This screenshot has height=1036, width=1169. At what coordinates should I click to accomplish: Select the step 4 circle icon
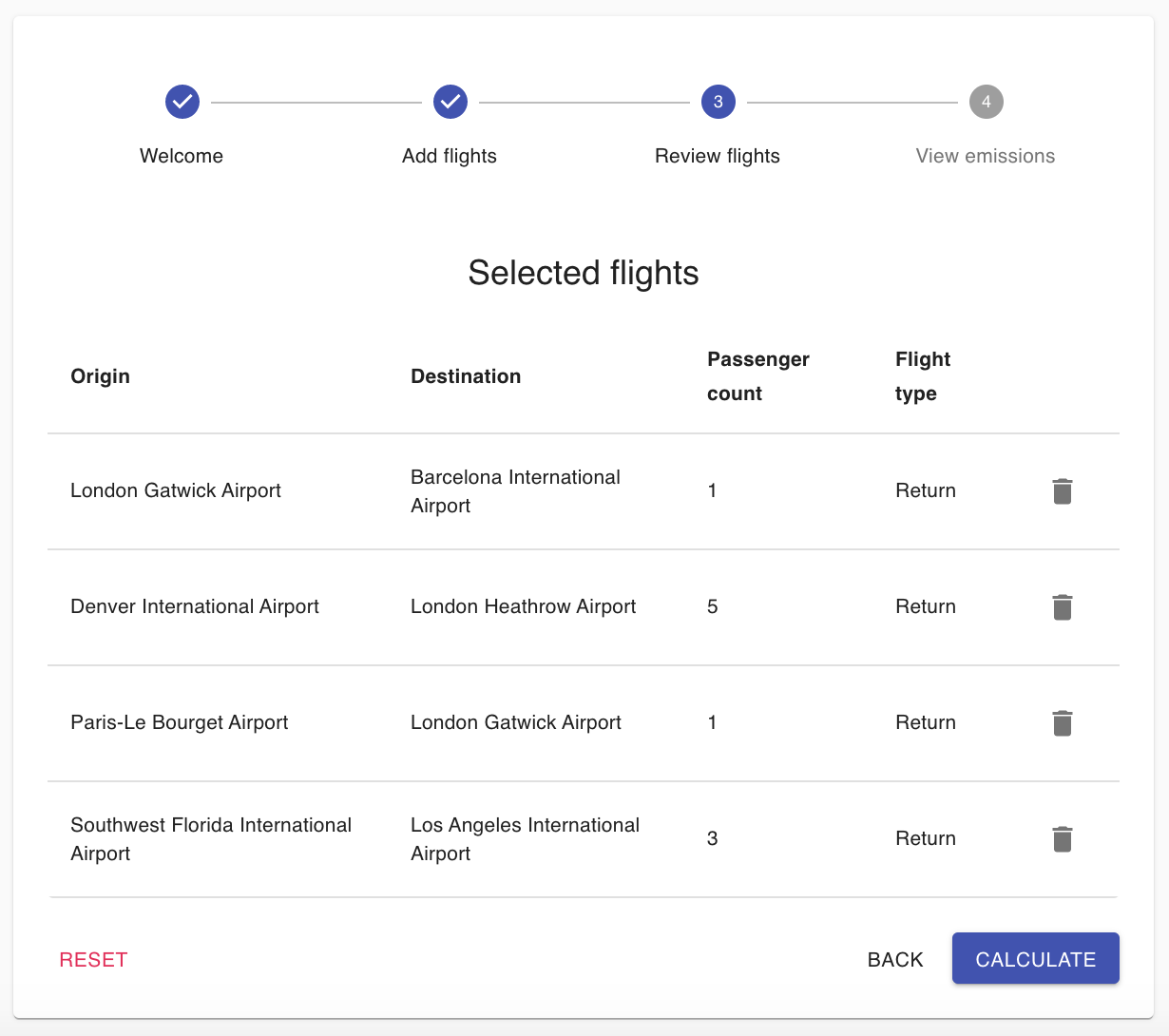pos(987,102)
